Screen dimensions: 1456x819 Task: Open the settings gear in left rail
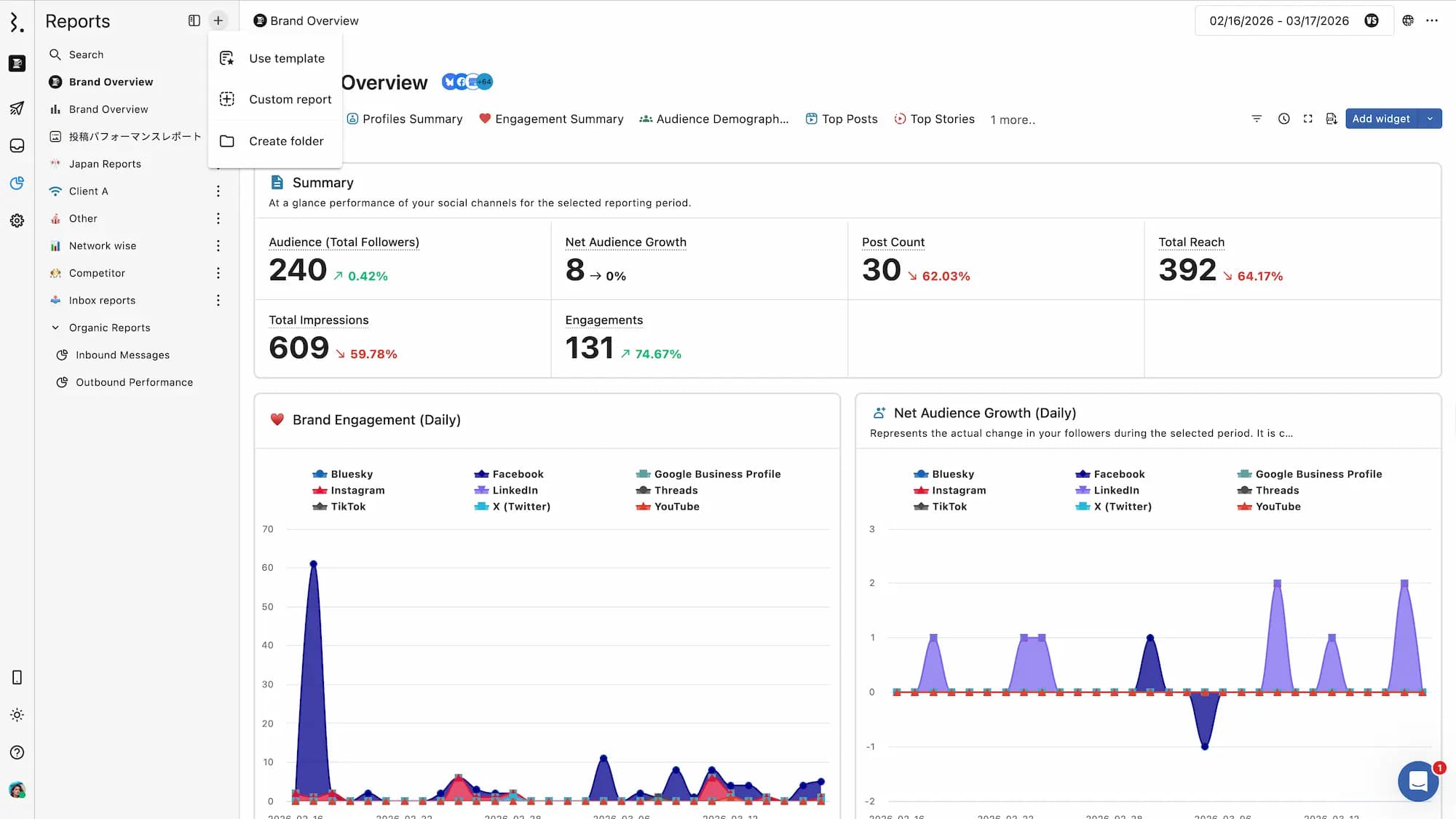coord(17,221)
